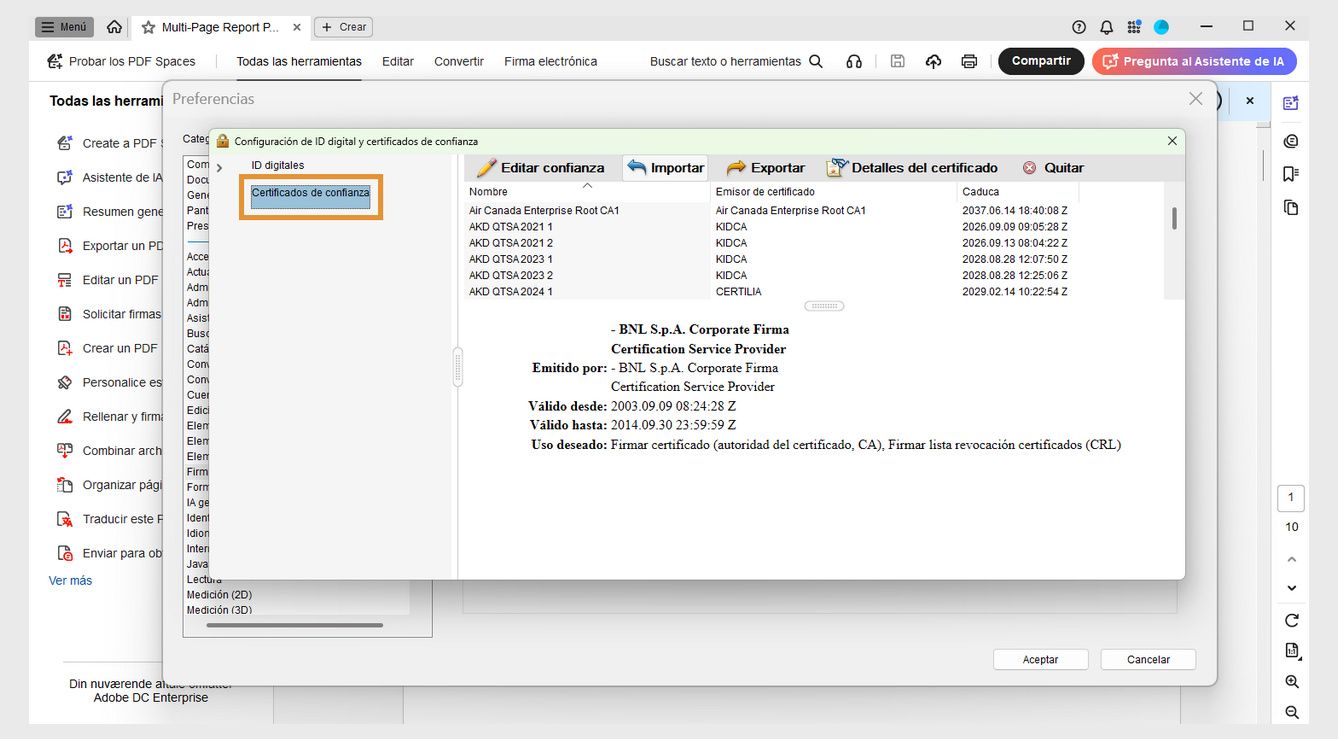Activate the read aloud headphones icon
Viewport: 1338px width, 739px height.
853,61
